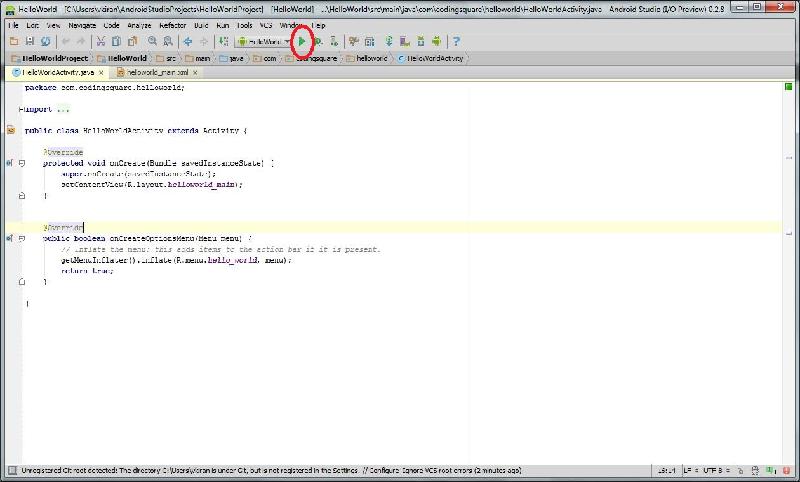Change UTF-8 file encoding in status bar
Screen dimensions: 800x482
pyautogui.click(x=716, y=470)
